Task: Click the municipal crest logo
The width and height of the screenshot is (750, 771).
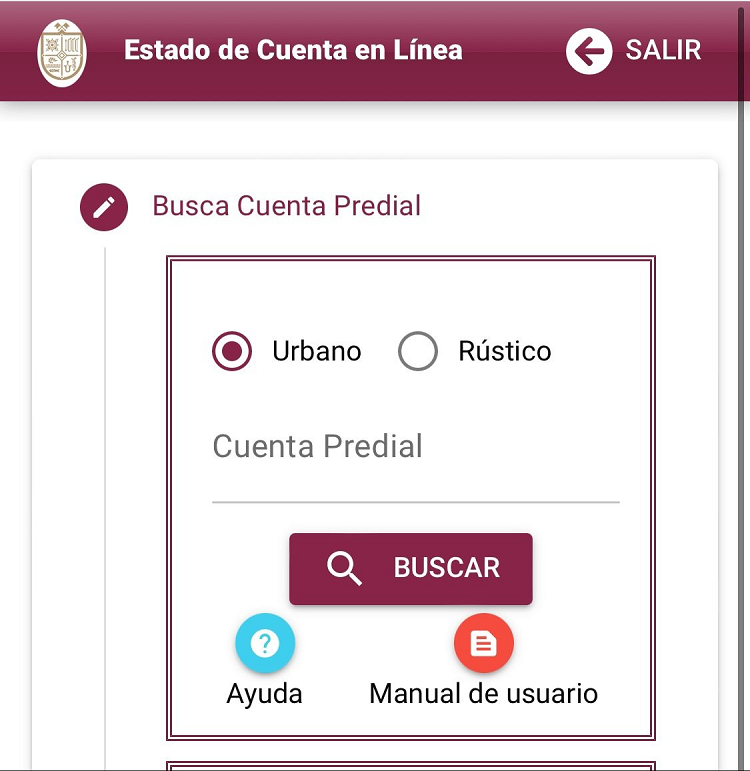Action: [x=62, y=52]
